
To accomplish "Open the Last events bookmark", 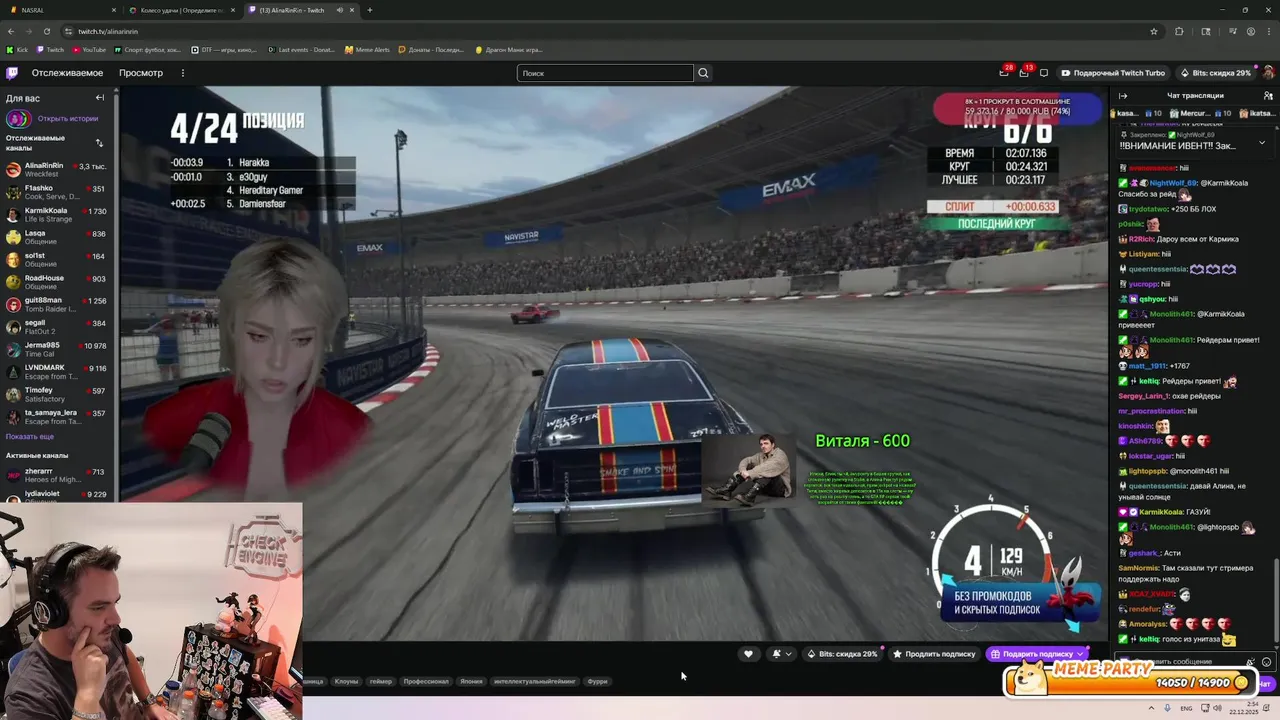I will [x=301, y=49].
